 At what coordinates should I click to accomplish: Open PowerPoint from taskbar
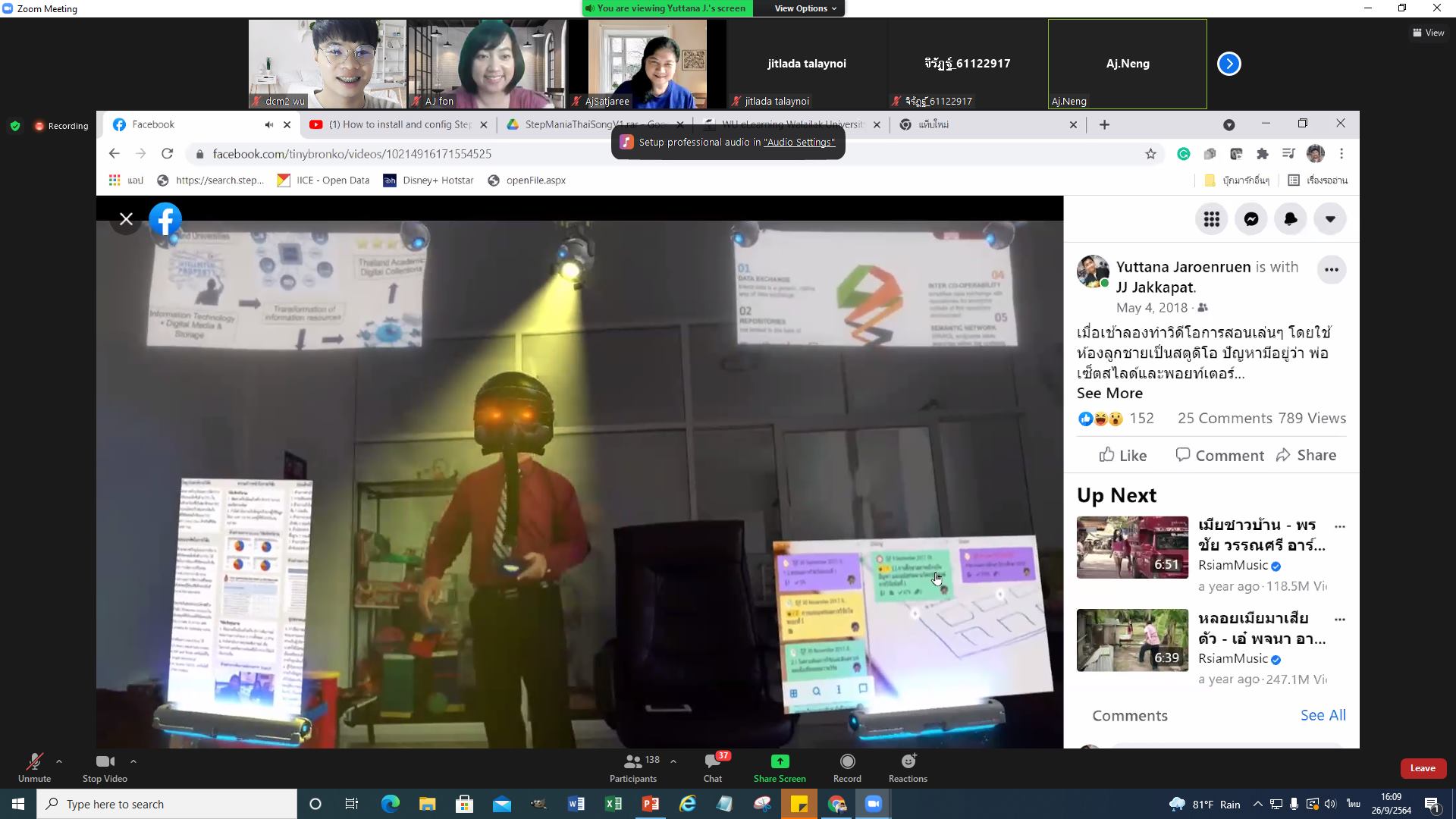[651, 804]
